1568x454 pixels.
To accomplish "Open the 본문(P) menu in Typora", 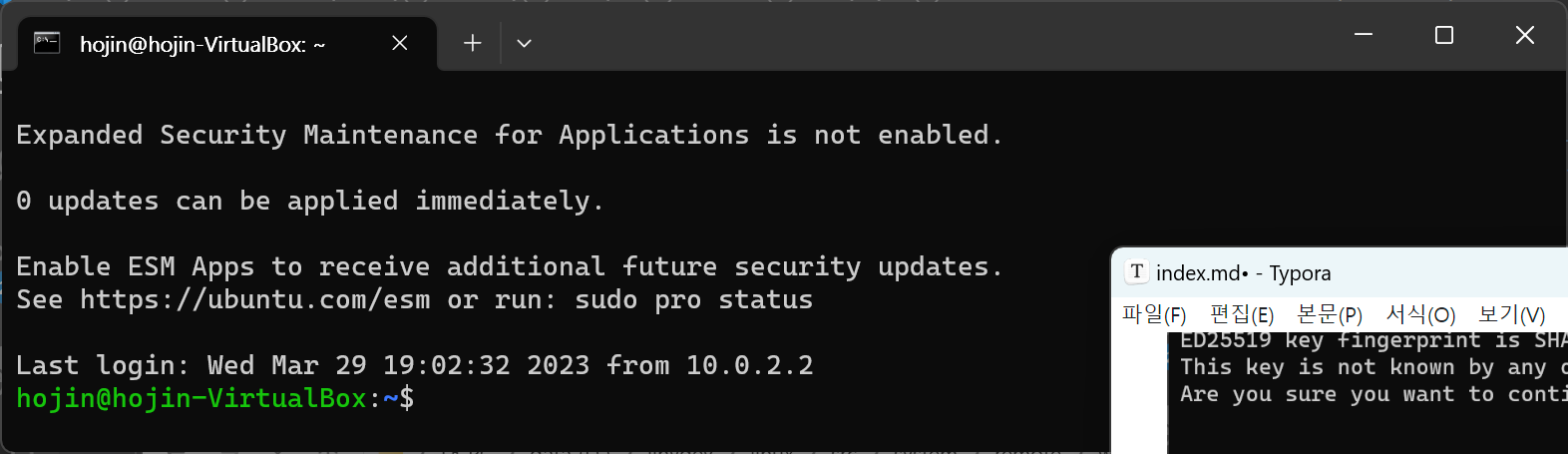I will (x=1329, y=315).
